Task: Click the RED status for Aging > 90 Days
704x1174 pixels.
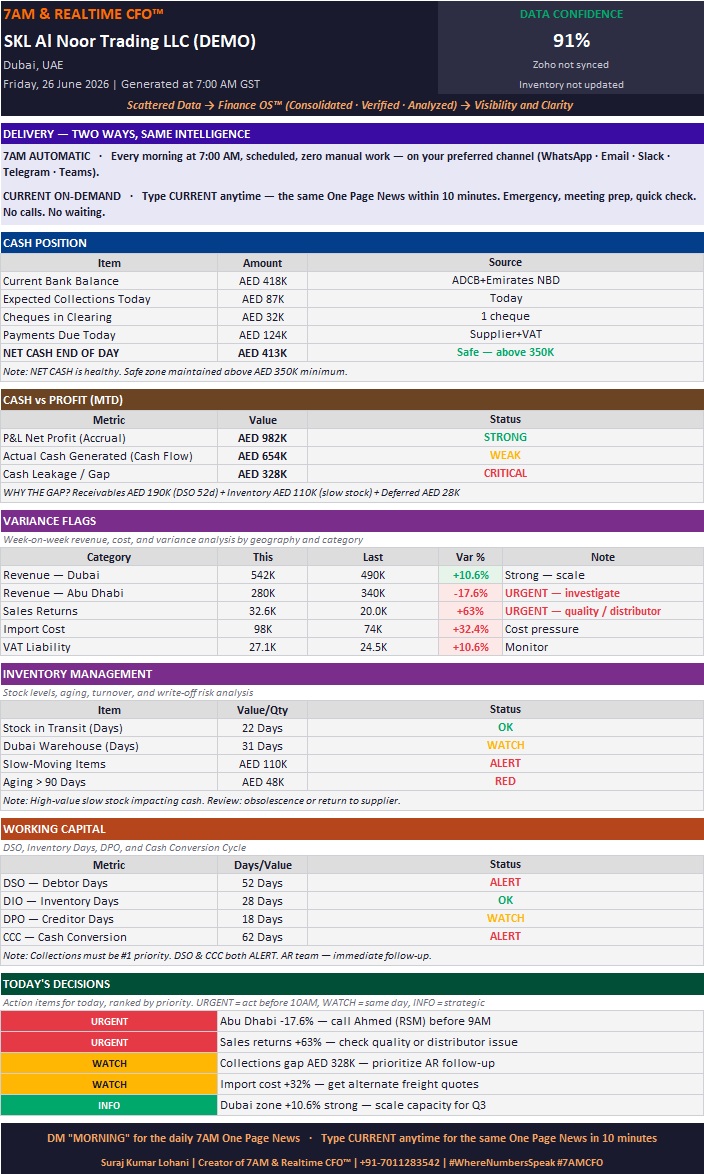Action: [506, 781]
